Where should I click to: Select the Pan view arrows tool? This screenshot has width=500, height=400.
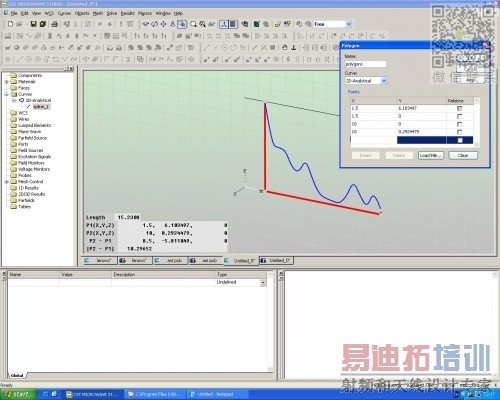[163, 24]
